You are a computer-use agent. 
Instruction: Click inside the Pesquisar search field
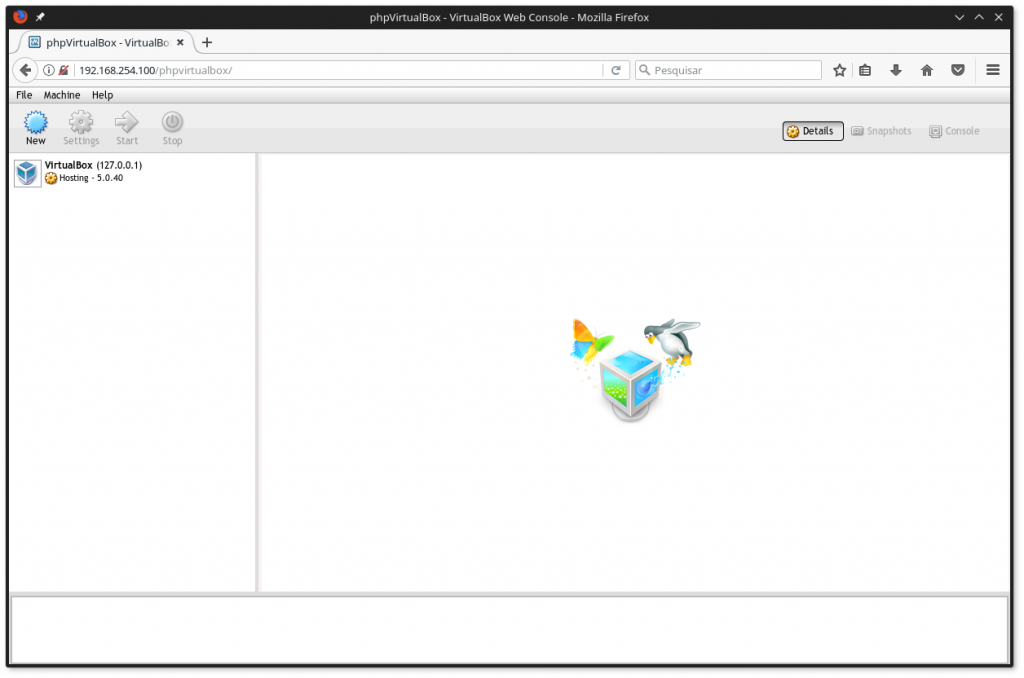tap(730, 70)
